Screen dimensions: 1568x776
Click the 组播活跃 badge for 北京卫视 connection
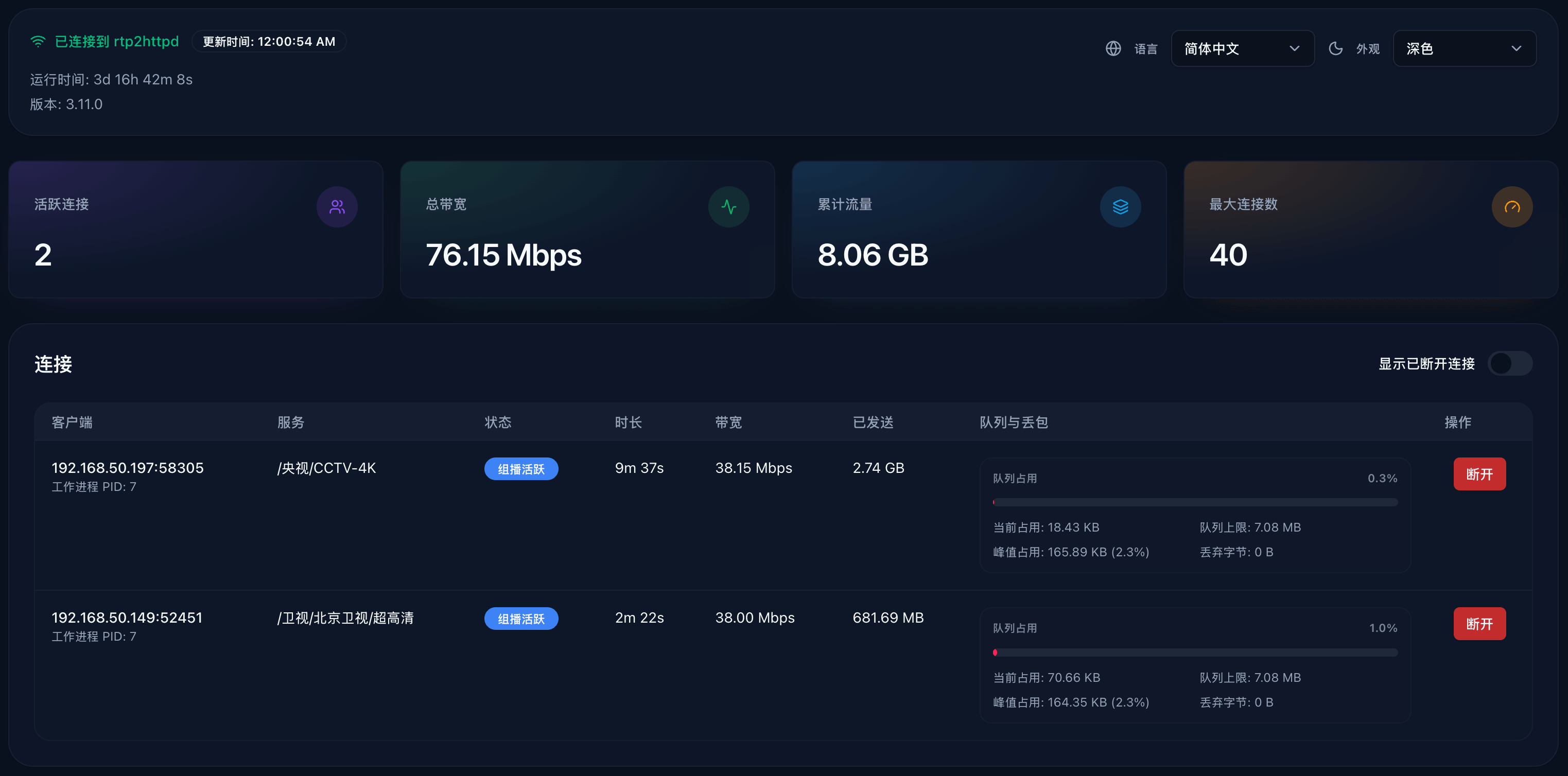click(x=521, y=618)
